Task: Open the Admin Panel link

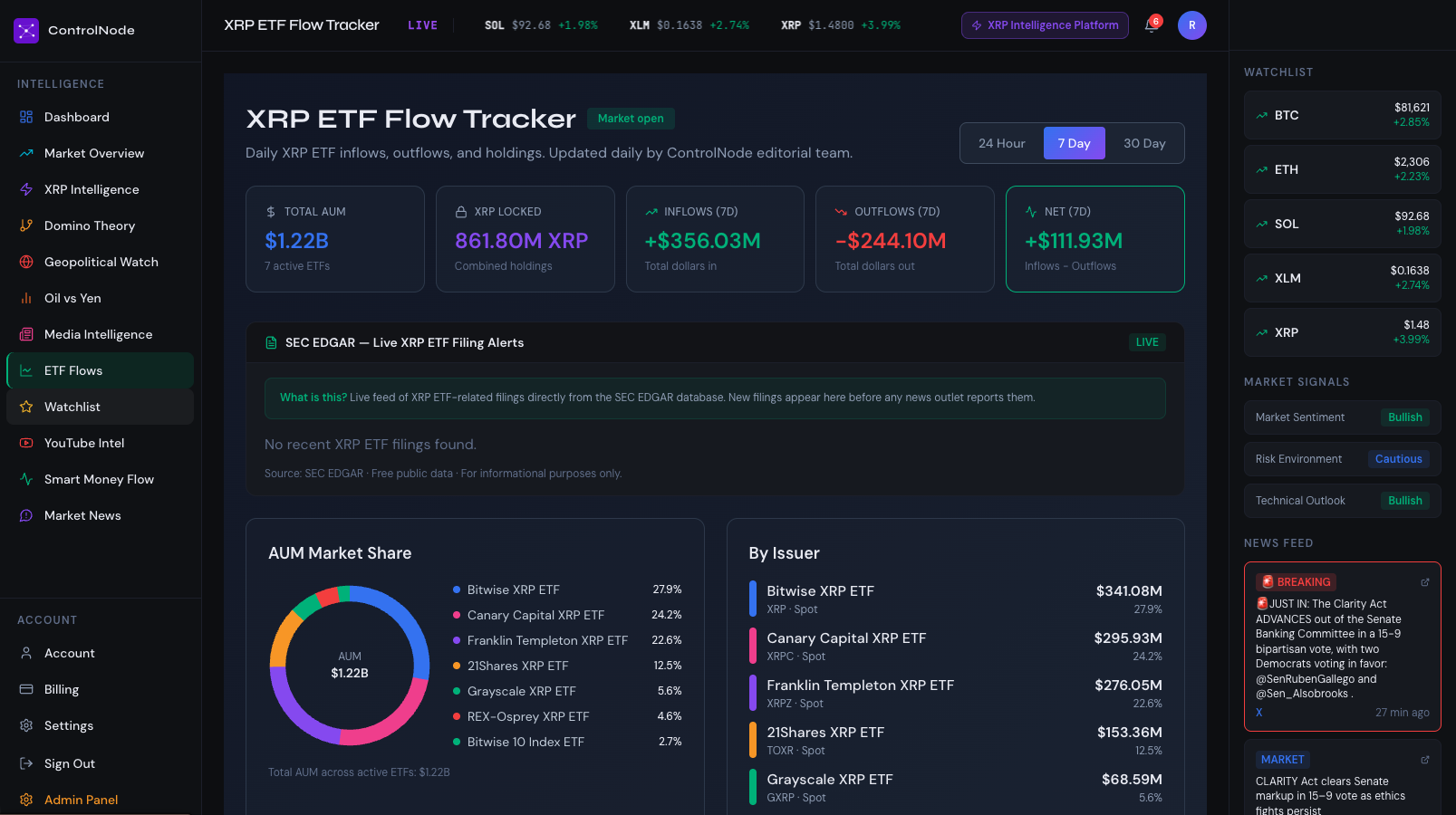Action: click(x=101, y=800)
